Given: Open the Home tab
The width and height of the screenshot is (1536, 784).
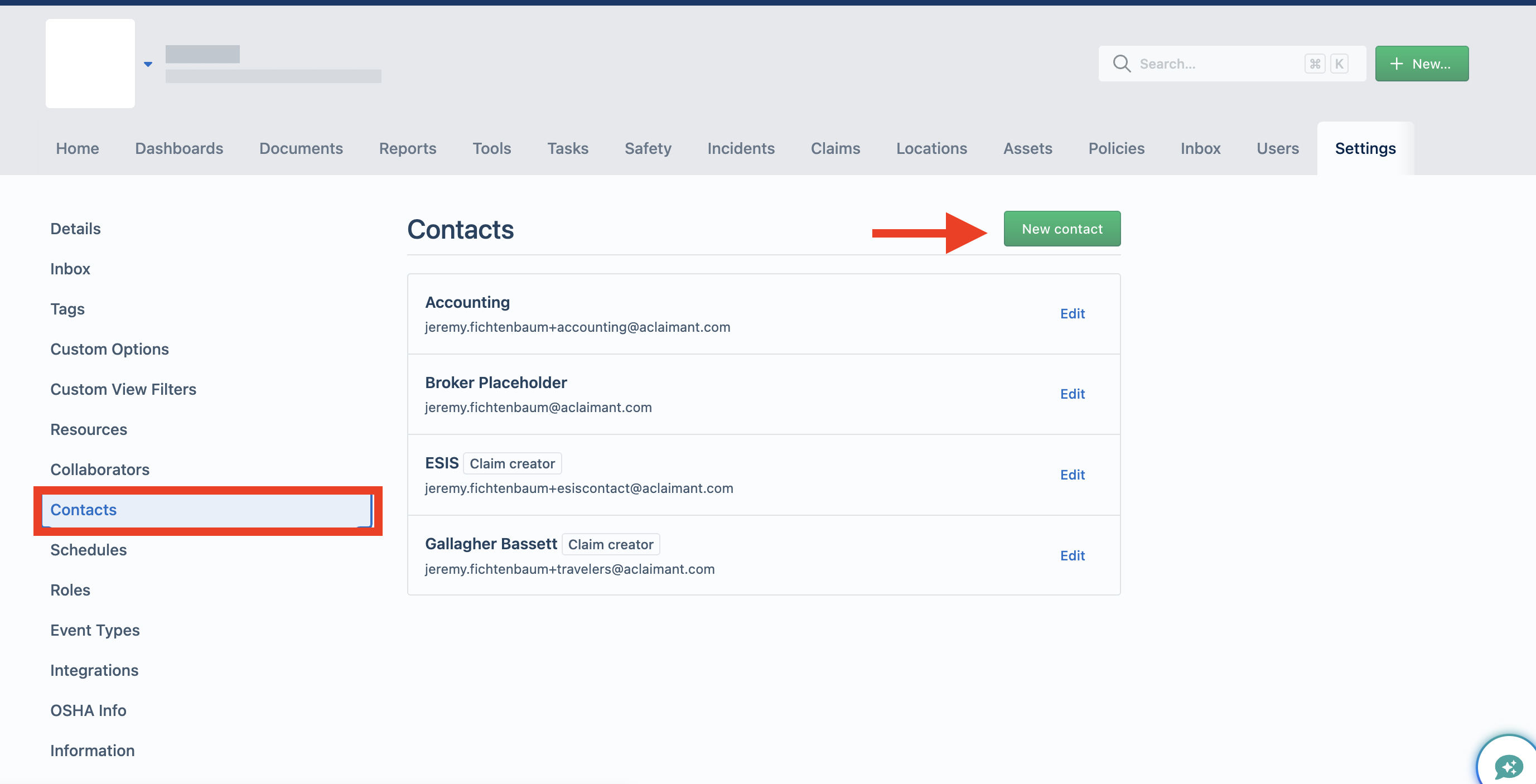Looking at the screenshot, I should [x=78, y=148].
